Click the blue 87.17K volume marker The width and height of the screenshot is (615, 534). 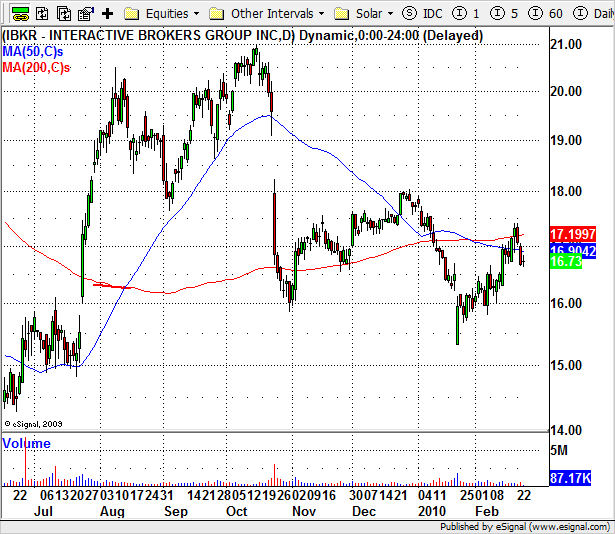pyautogui.click(x=570, y=478)
